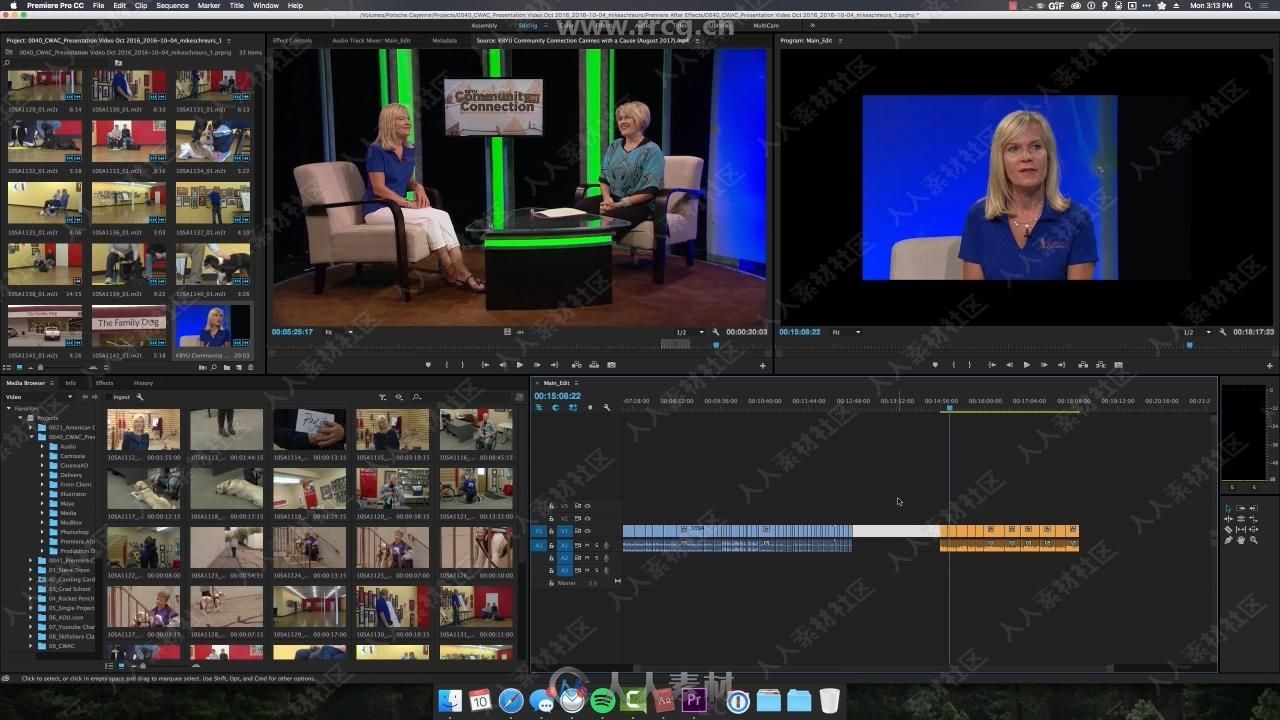Open the Effects panel tab
This screenshot has height=720, width=1280.
click(104, 383)
